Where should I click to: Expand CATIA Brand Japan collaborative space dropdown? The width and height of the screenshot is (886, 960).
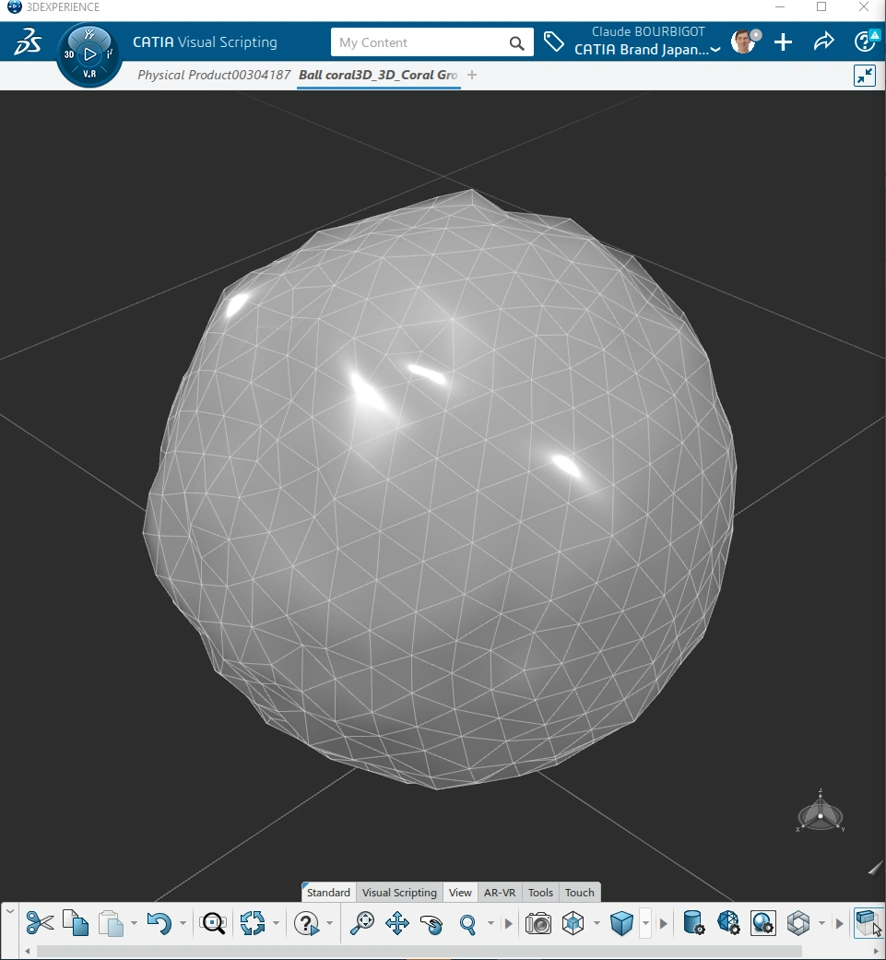coord(715,50)
